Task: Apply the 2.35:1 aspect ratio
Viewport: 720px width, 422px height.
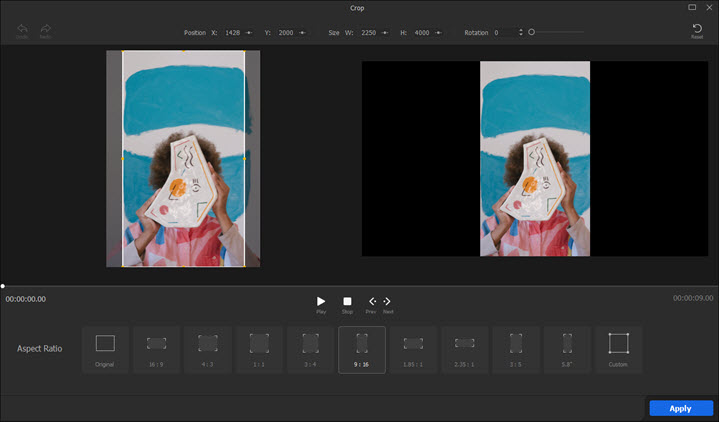Action: [x=464, y=348]
